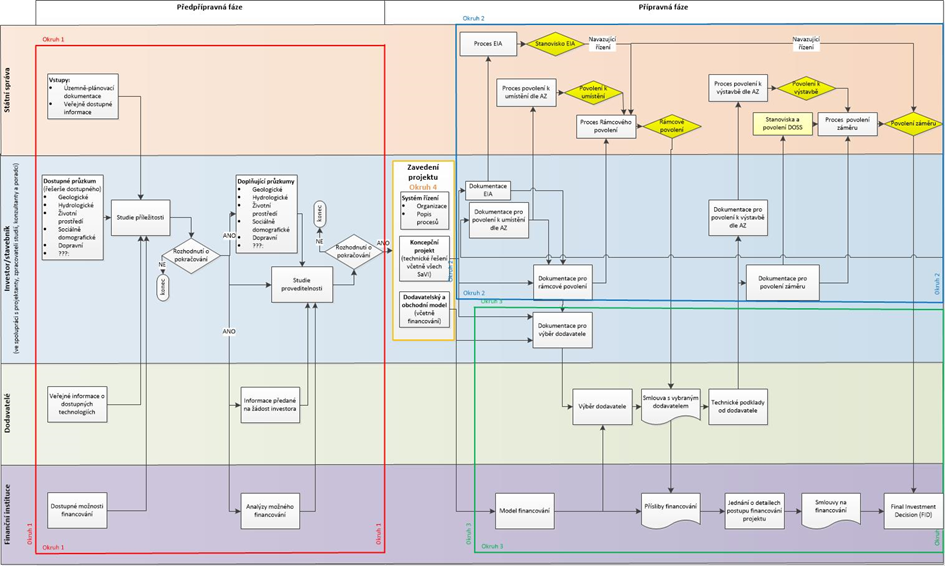945x566 pixels.
Task: Click the Státní správa lane label
Action: 8,90
